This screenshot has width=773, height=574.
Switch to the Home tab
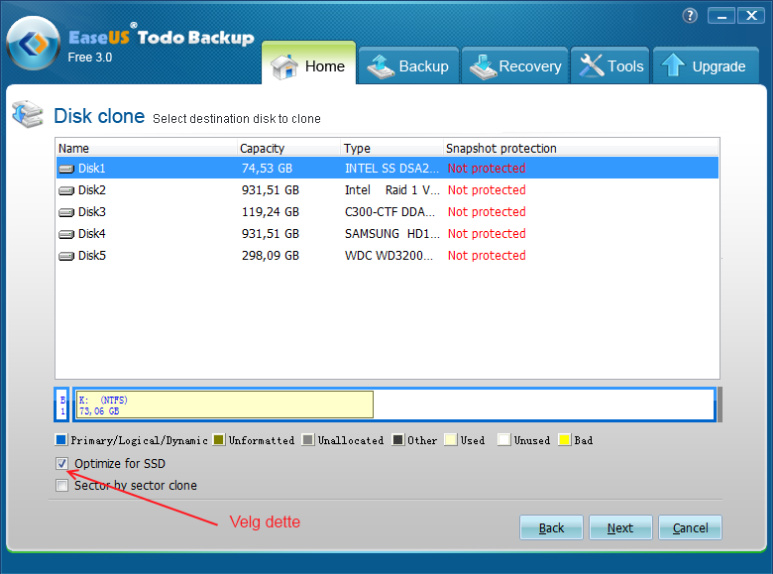click(x=309, y=63)
